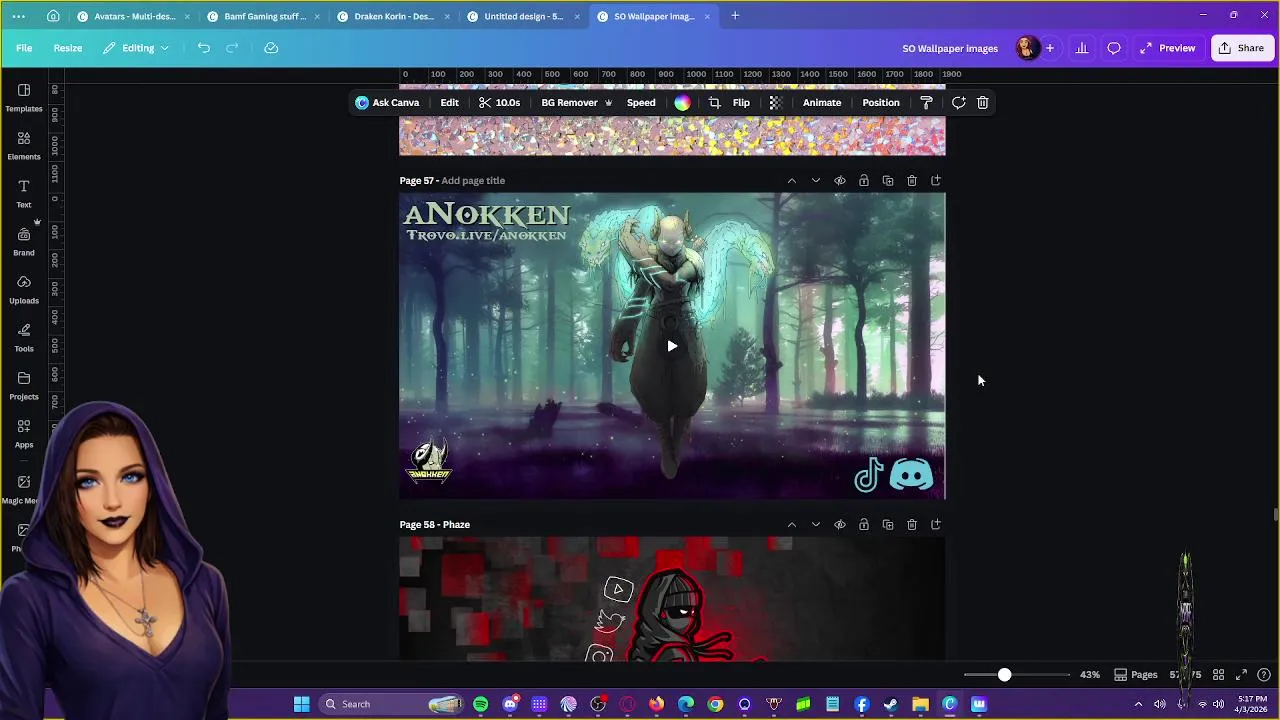Viewport: 1280px width, 720px height.
Task: Open the Editing mode dropdown
Action: 137,48
